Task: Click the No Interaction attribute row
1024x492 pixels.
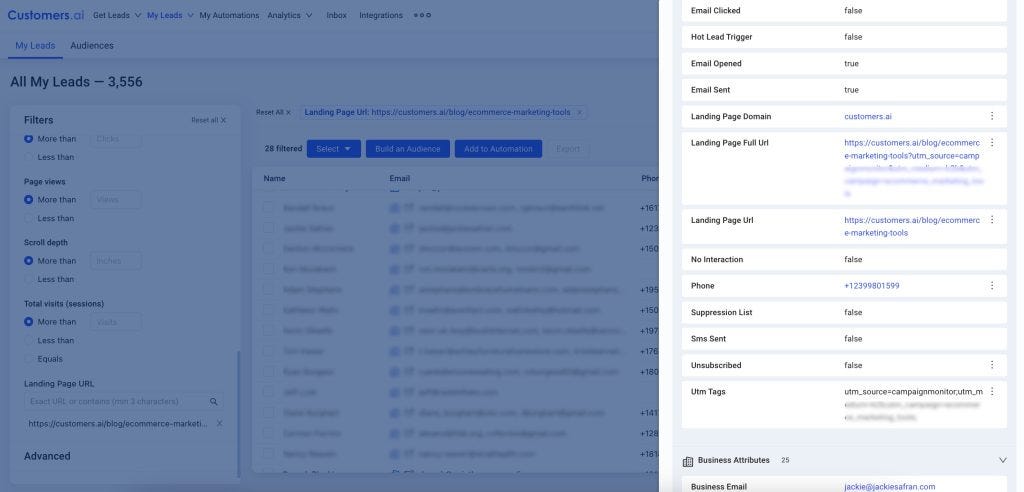Action: click(x=844, y=259)
